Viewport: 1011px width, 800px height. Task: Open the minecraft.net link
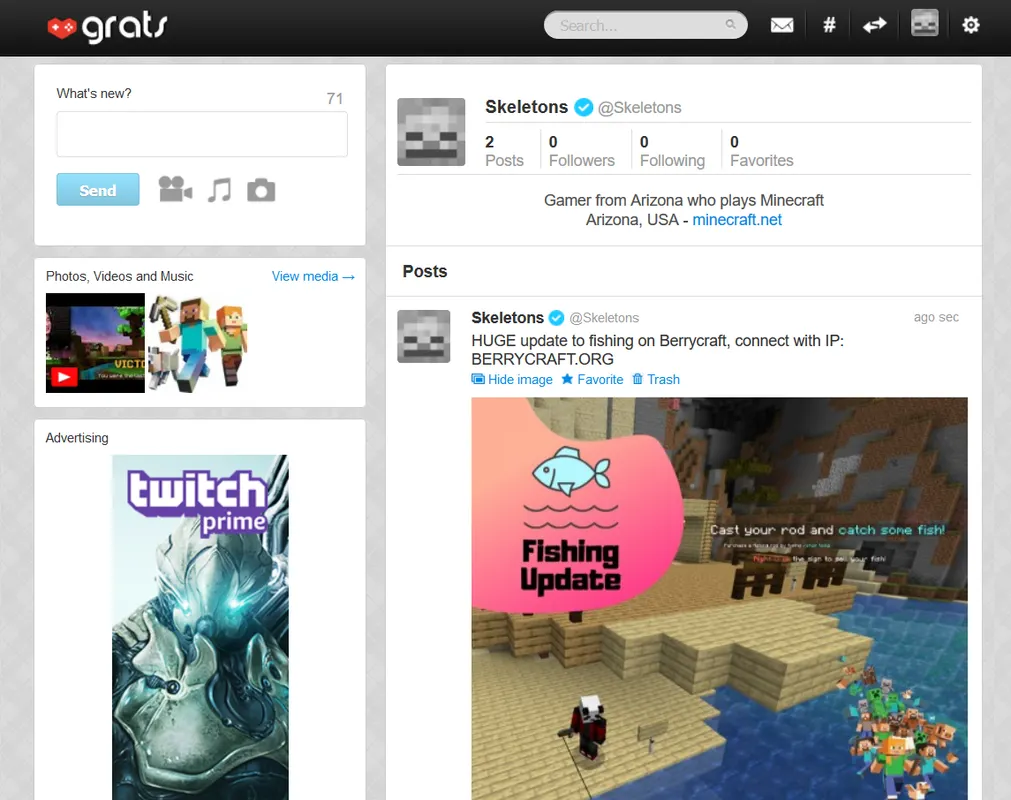737,220
